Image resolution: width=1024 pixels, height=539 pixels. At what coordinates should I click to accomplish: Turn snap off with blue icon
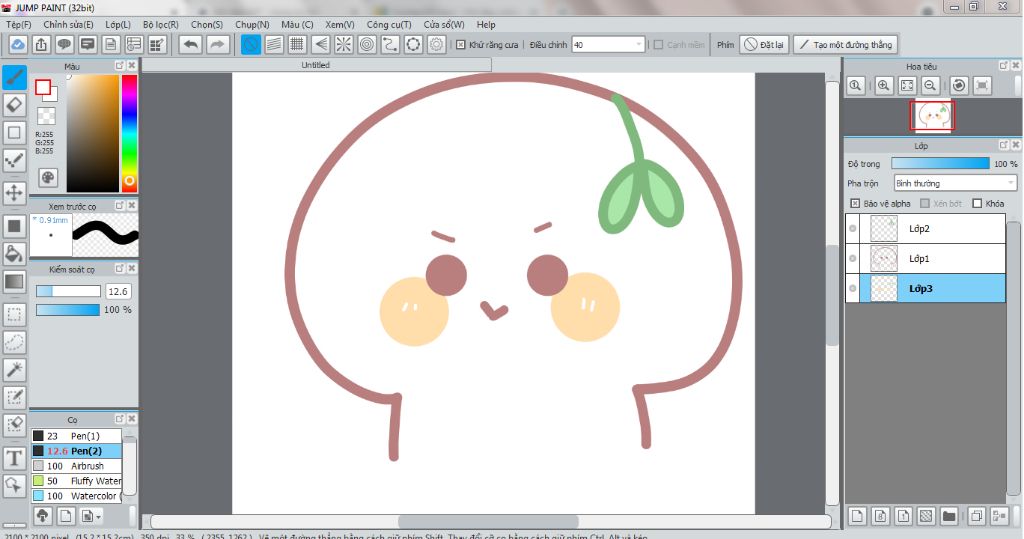251,44
